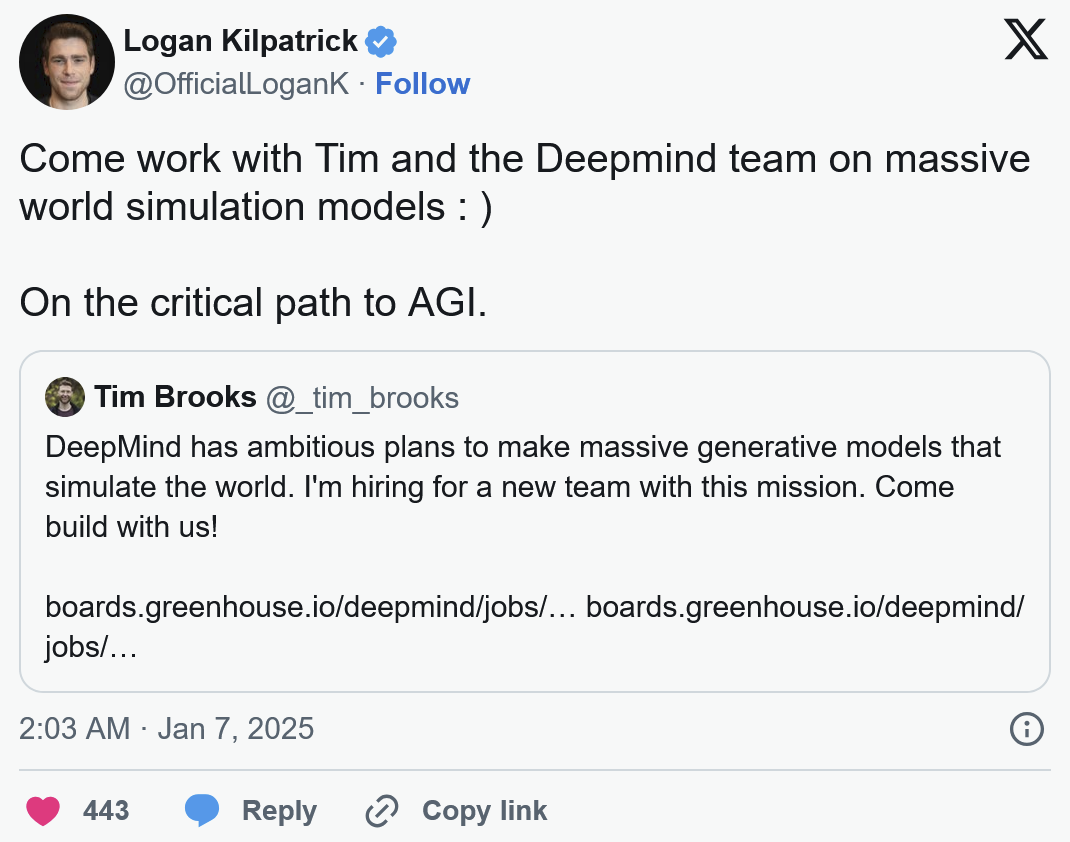Viewport: 1070px width, 842px height.
Task: Open Tim Brooks' small avatar
Action: [x=65, y=397]
